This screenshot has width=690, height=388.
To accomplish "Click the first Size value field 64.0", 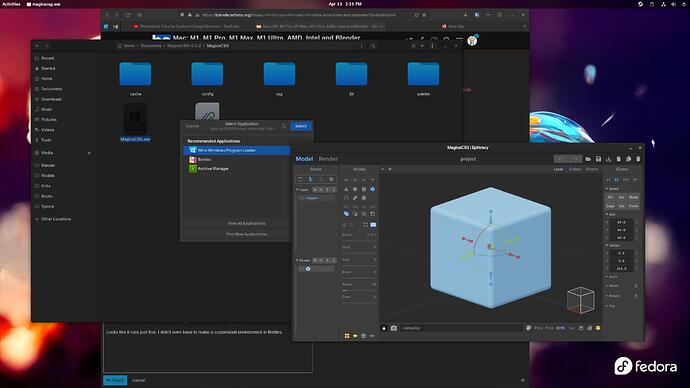I will 621,222.
